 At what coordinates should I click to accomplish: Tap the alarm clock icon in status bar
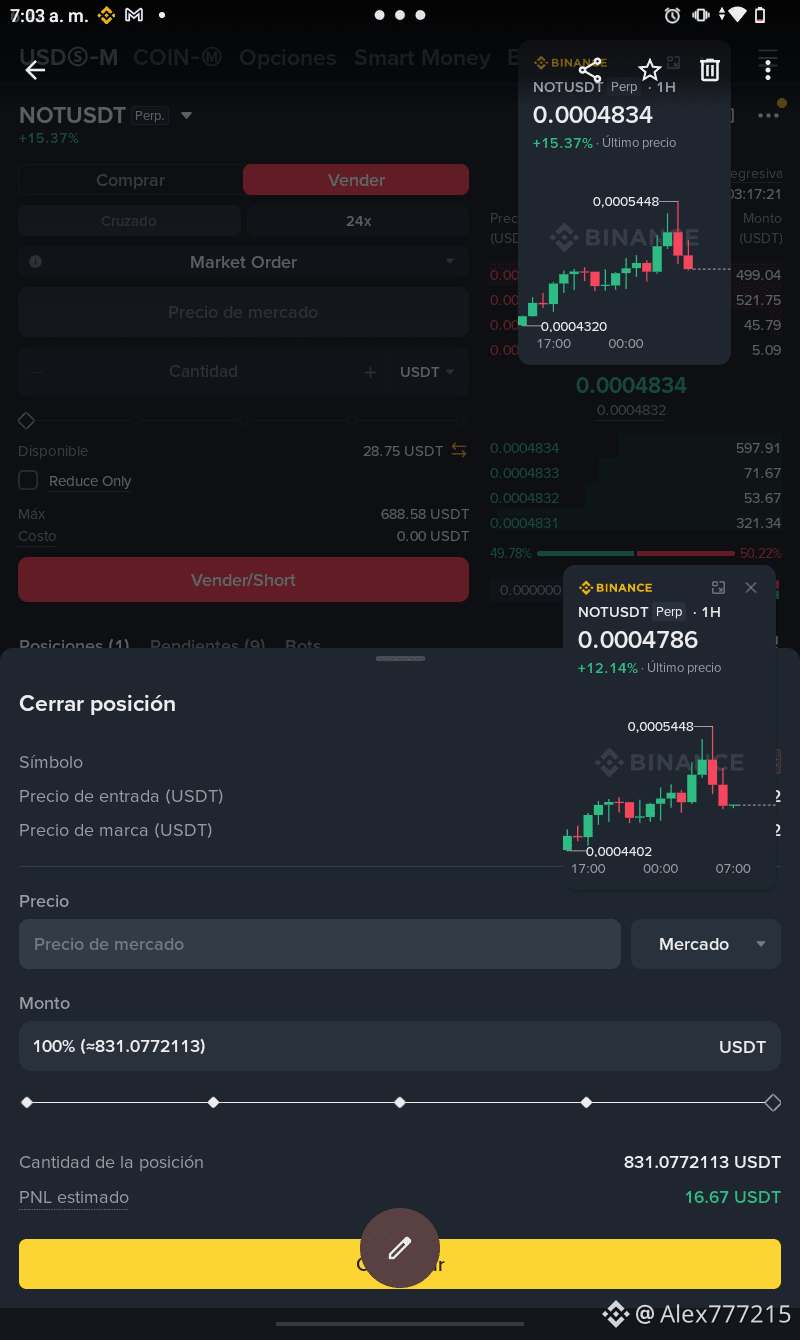(673, 15)
